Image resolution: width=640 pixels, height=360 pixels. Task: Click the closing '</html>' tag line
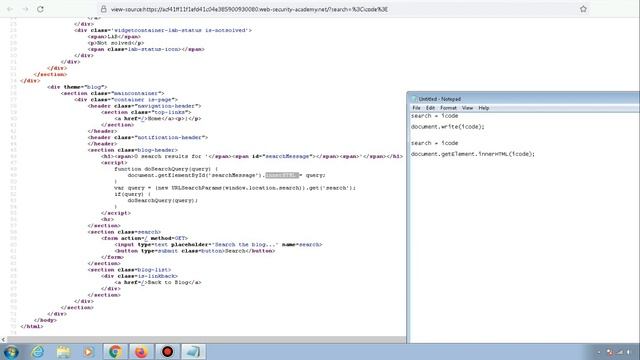[x=32, y=326]
